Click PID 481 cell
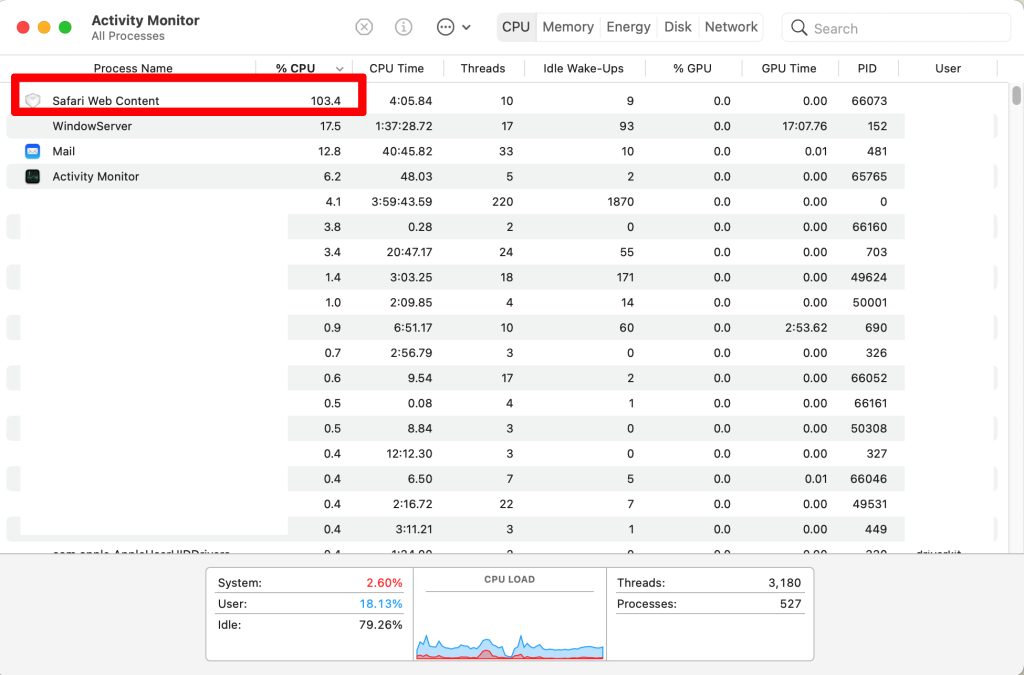Image resolution: width=1024 pixels, height=675 pixels. 877,151
